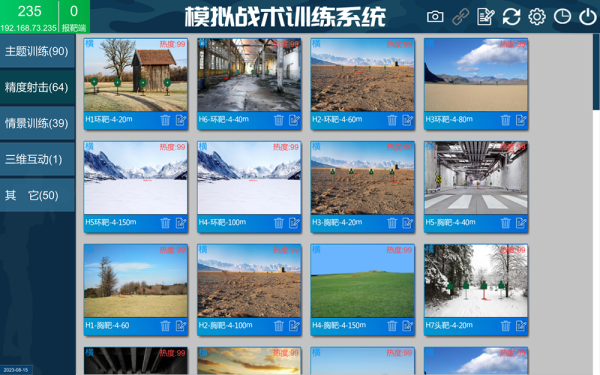Open the H4-胸靶-4-150m grass field thumbnail
The image size is (600, 375).
(362, 281)
